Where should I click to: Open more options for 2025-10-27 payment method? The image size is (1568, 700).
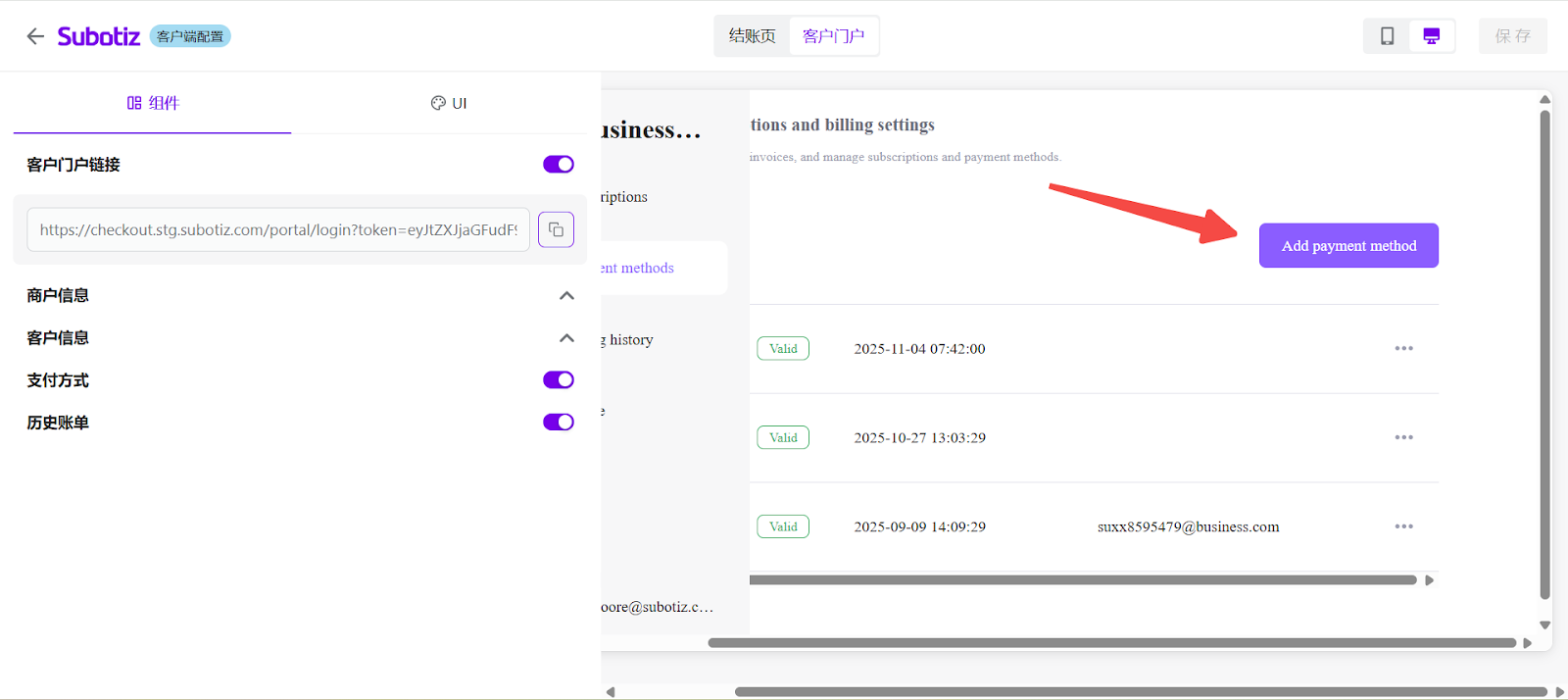(x=1403, y=437)
